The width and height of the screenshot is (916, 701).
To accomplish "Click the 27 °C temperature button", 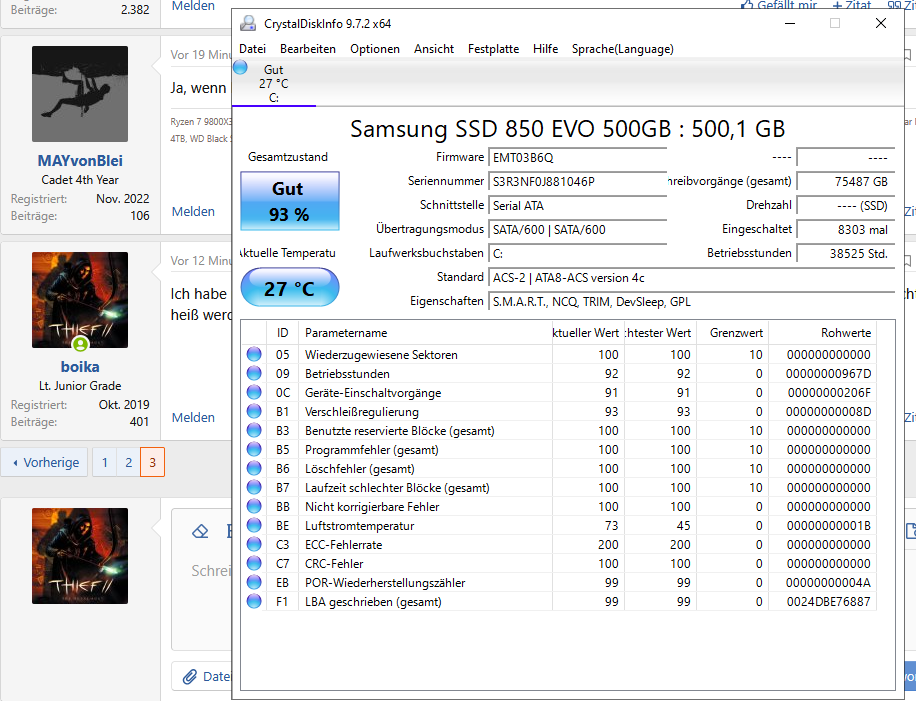I will (290, 287).
